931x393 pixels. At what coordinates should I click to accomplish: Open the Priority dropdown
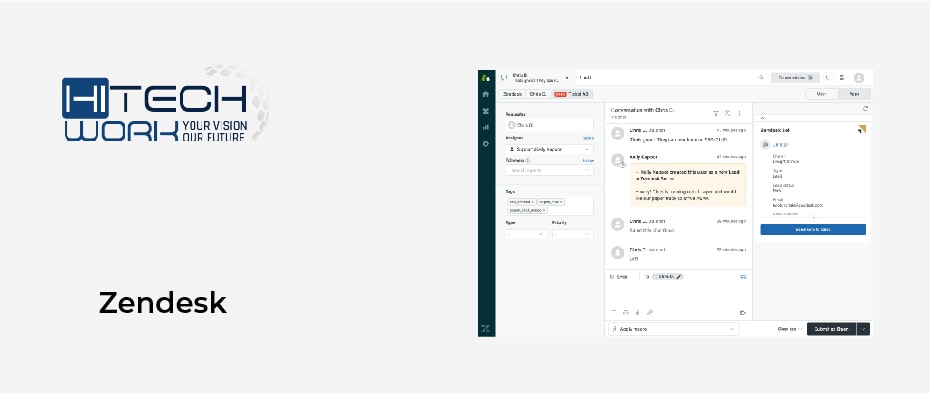coord(572,234)
